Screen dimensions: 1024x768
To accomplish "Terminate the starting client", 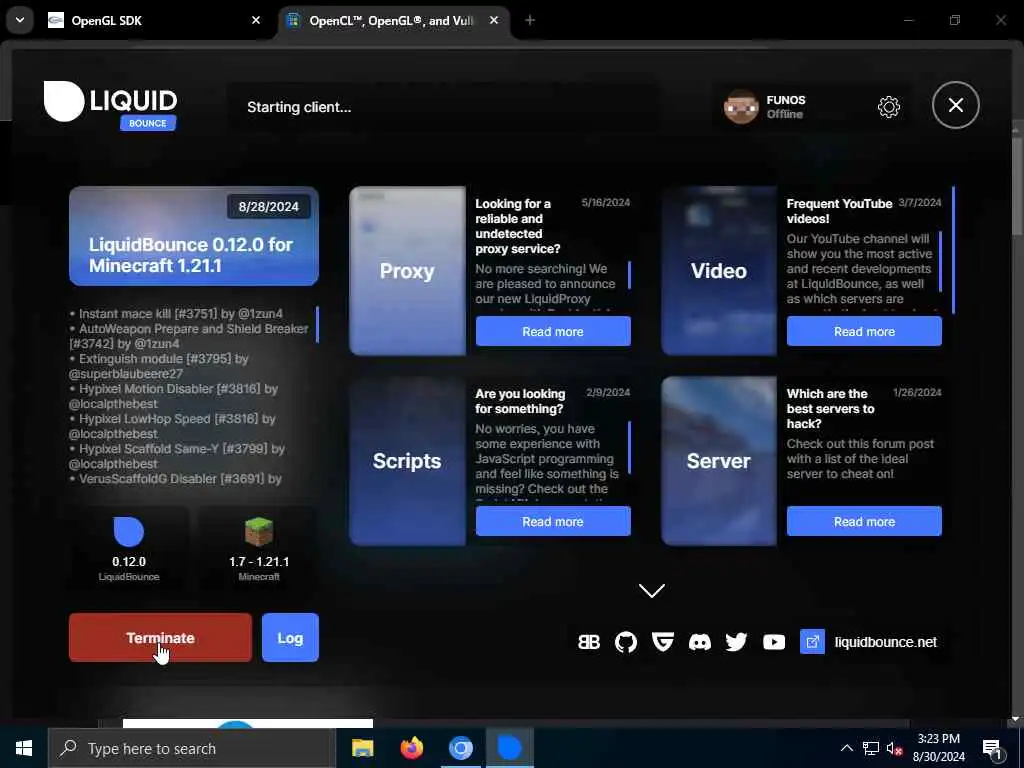I will point(160,637).
